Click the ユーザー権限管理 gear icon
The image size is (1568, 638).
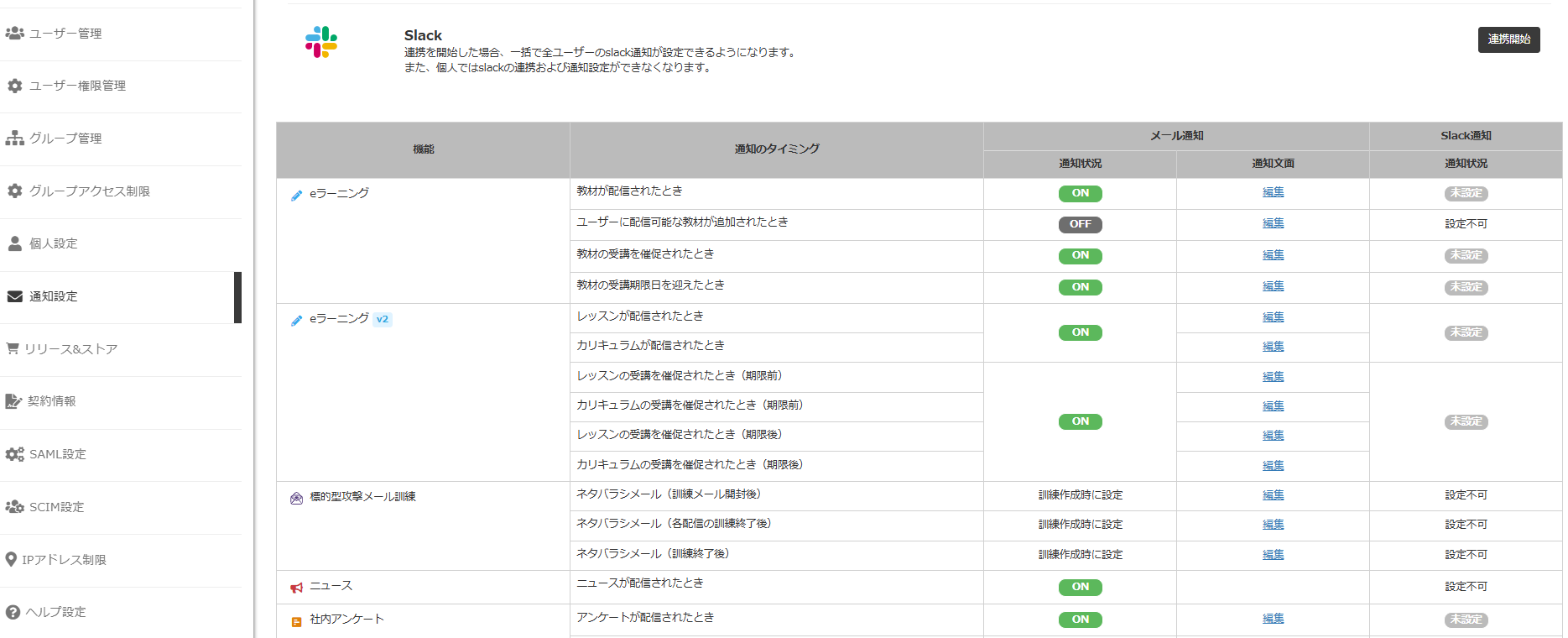point(14,86)
